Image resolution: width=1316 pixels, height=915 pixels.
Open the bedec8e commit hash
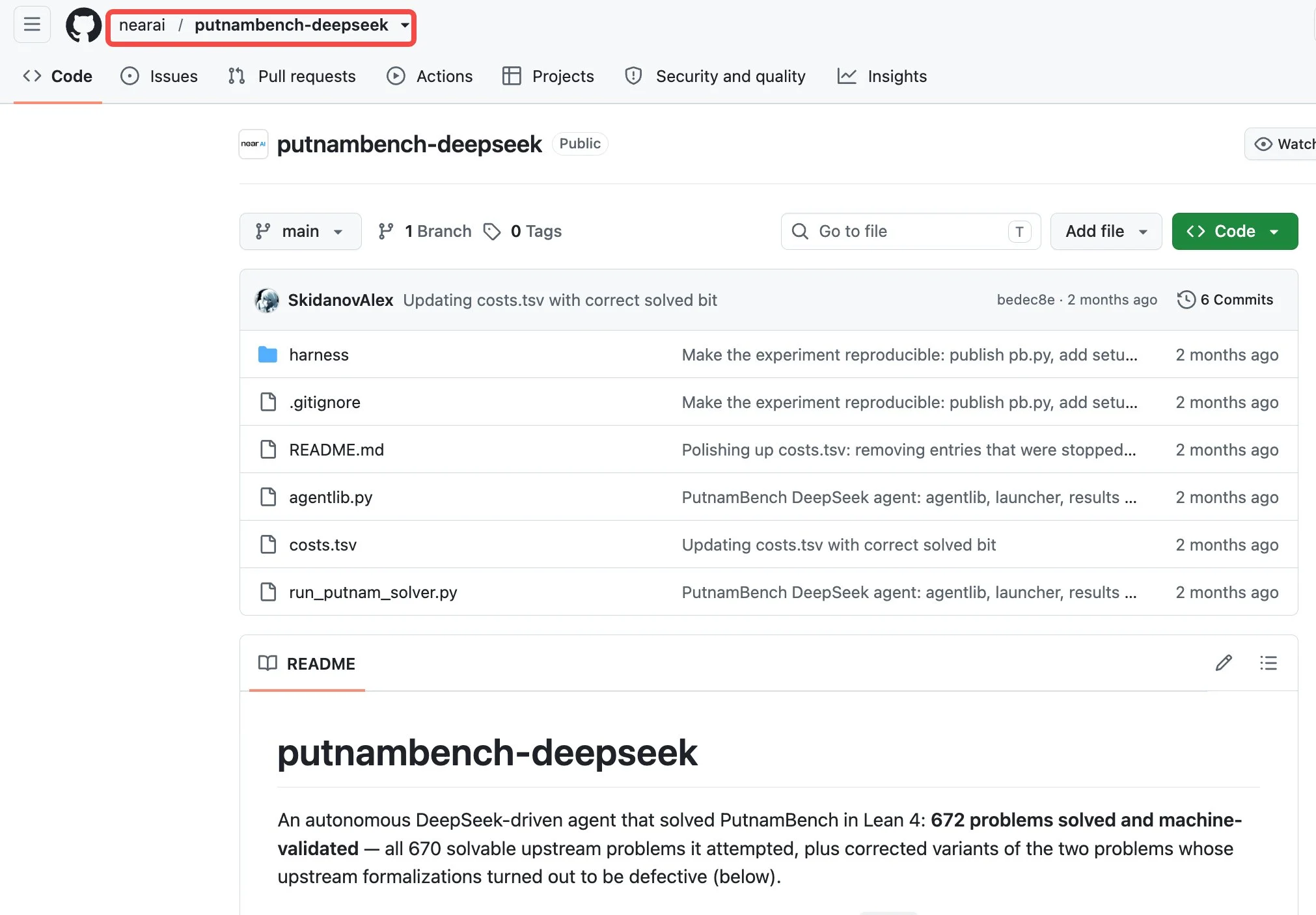[1026, 299]
